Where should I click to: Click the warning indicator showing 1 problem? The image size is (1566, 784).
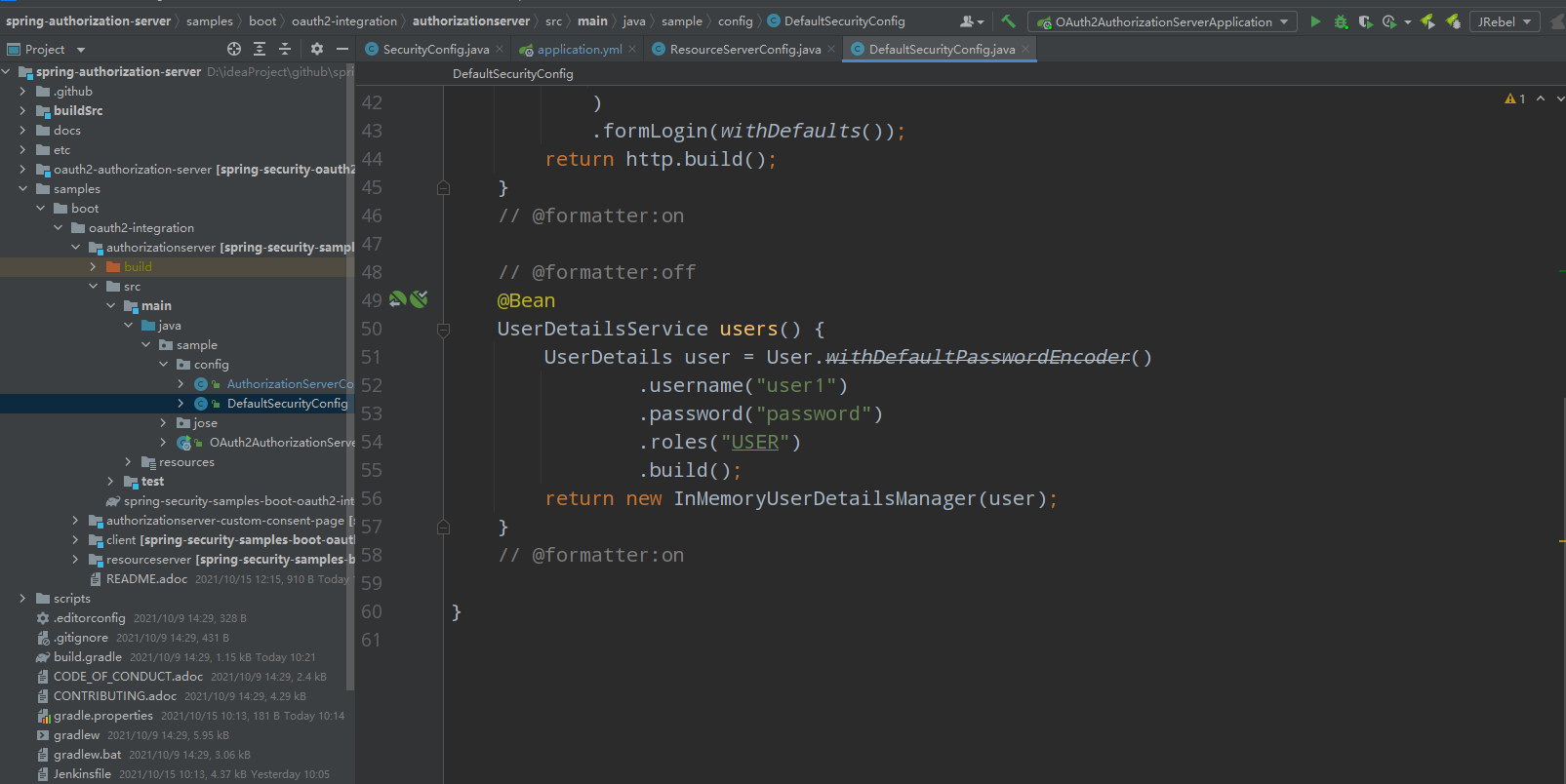[x=1515, y=98]
